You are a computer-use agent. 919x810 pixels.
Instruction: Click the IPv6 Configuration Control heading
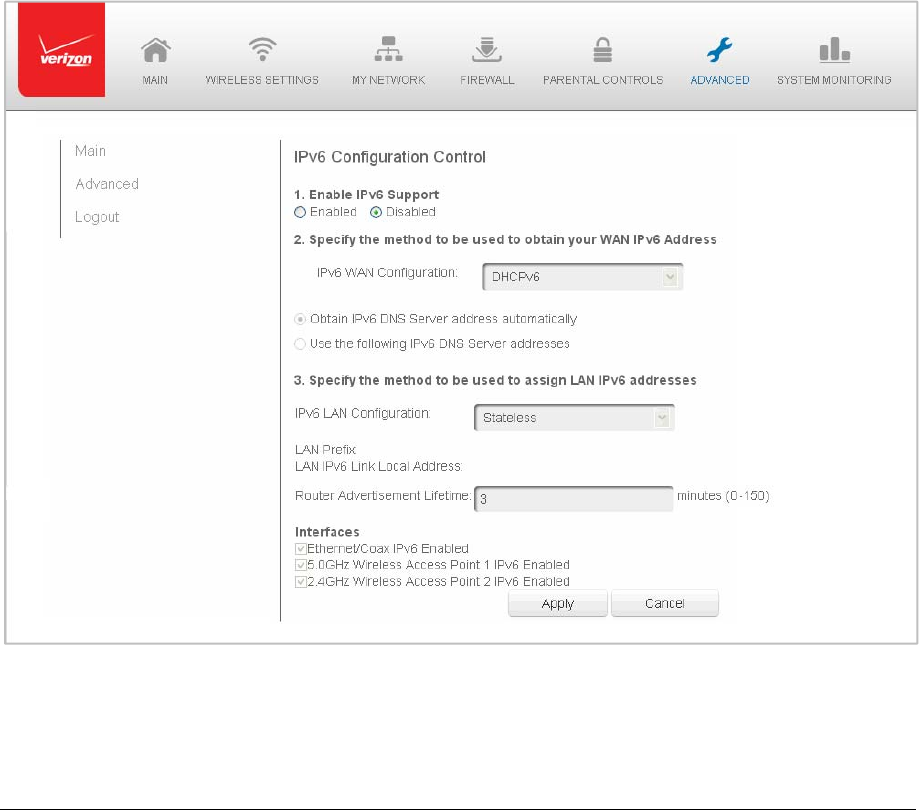(390, 157)
